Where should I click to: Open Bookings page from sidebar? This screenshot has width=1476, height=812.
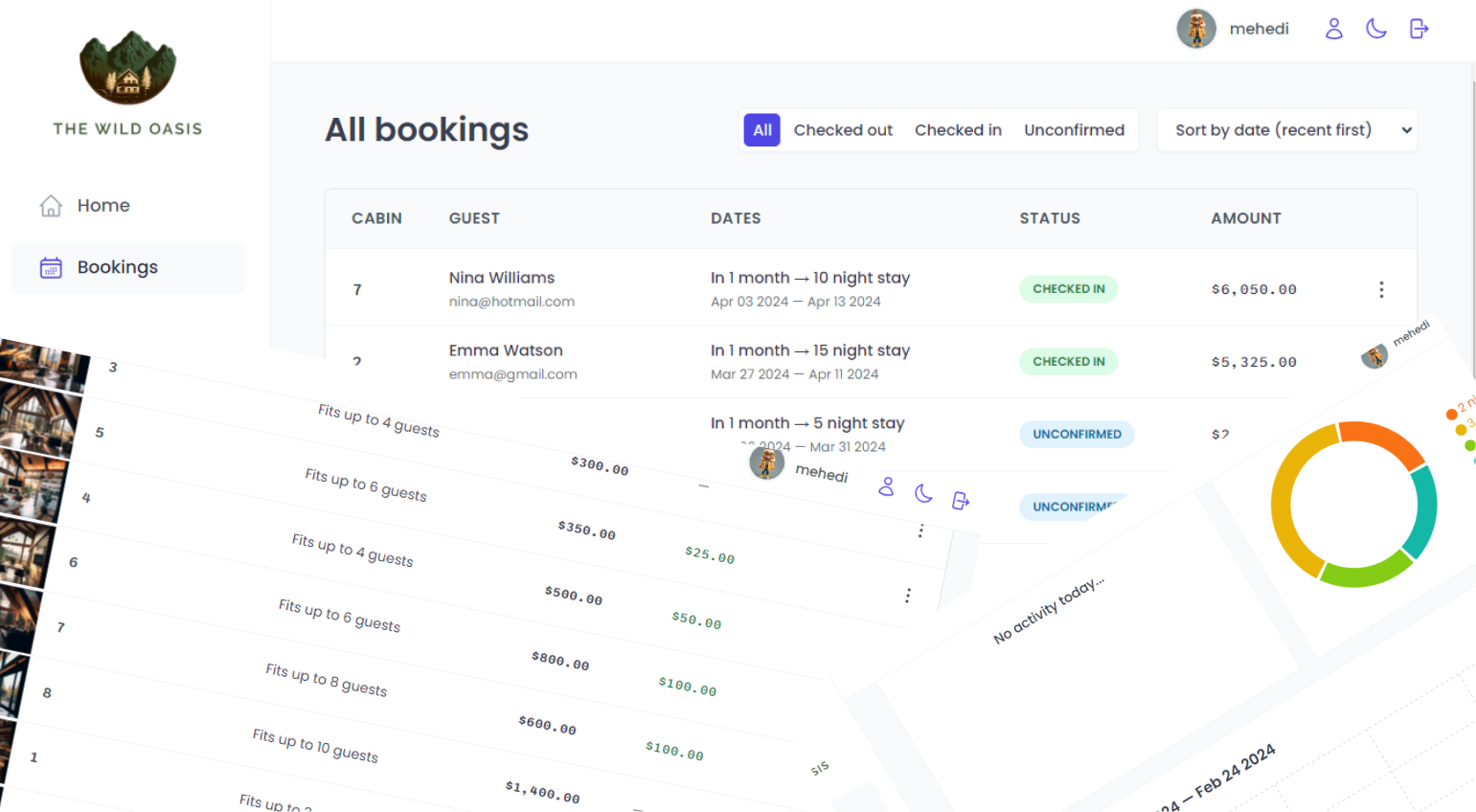[117, 268]
